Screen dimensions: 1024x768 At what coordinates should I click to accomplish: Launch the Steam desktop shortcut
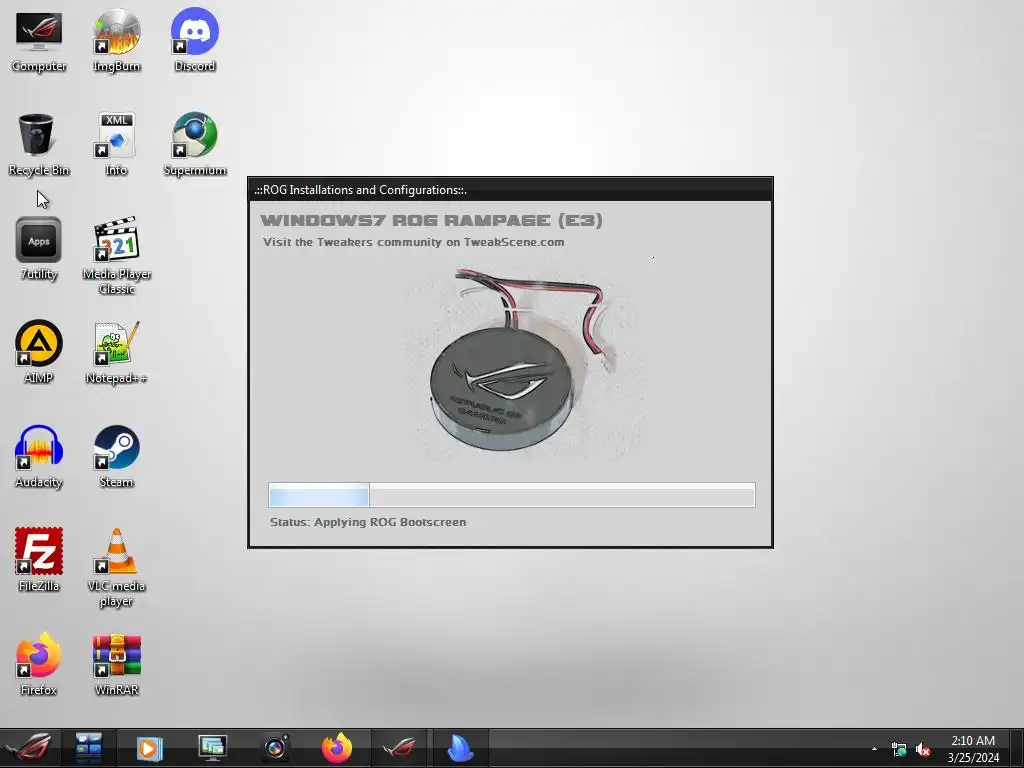click(x=116, y=456)
